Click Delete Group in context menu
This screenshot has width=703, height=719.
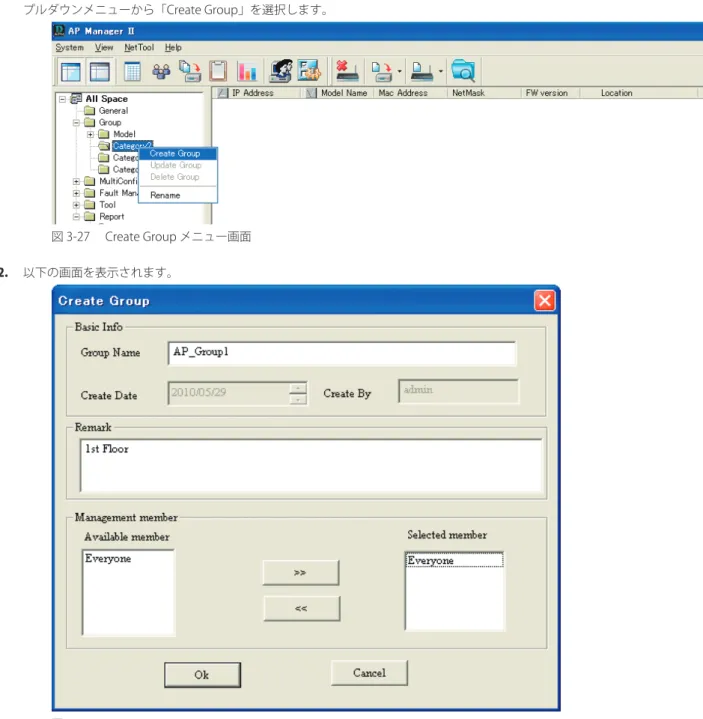pyautogui.click(x=178, y=177)
